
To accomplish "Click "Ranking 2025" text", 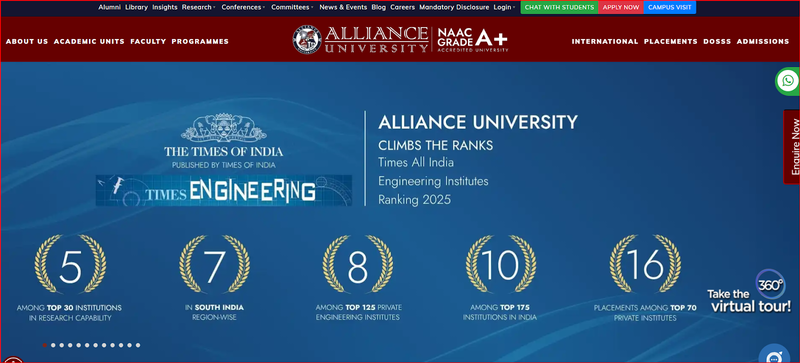I will pos(414,200).
